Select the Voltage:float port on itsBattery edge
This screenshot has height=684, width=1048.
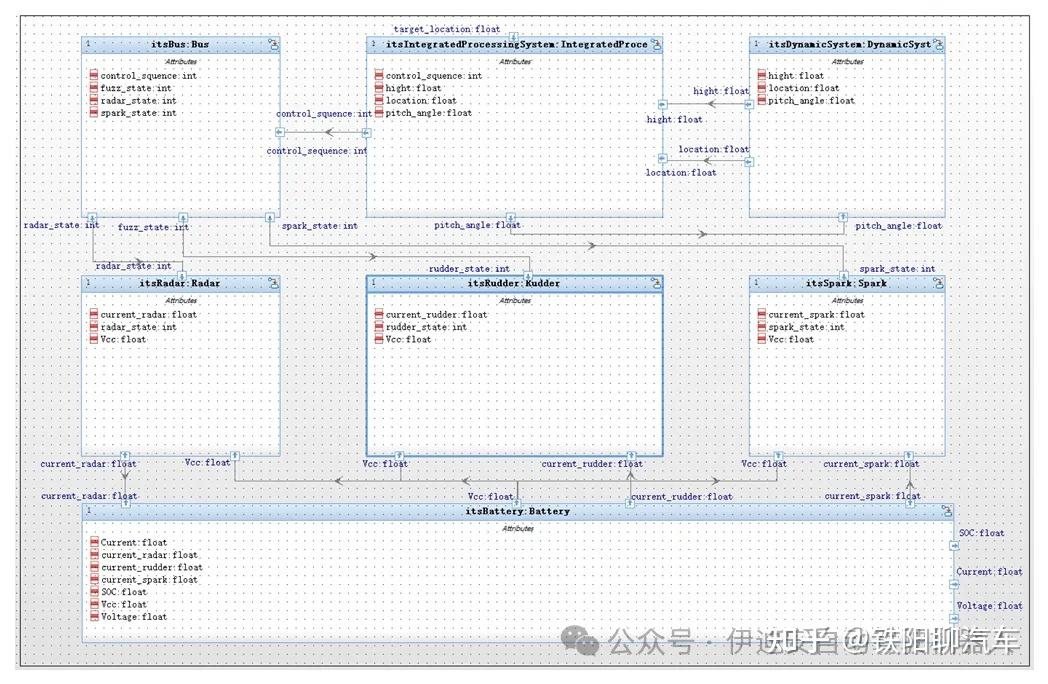(954, 618)
